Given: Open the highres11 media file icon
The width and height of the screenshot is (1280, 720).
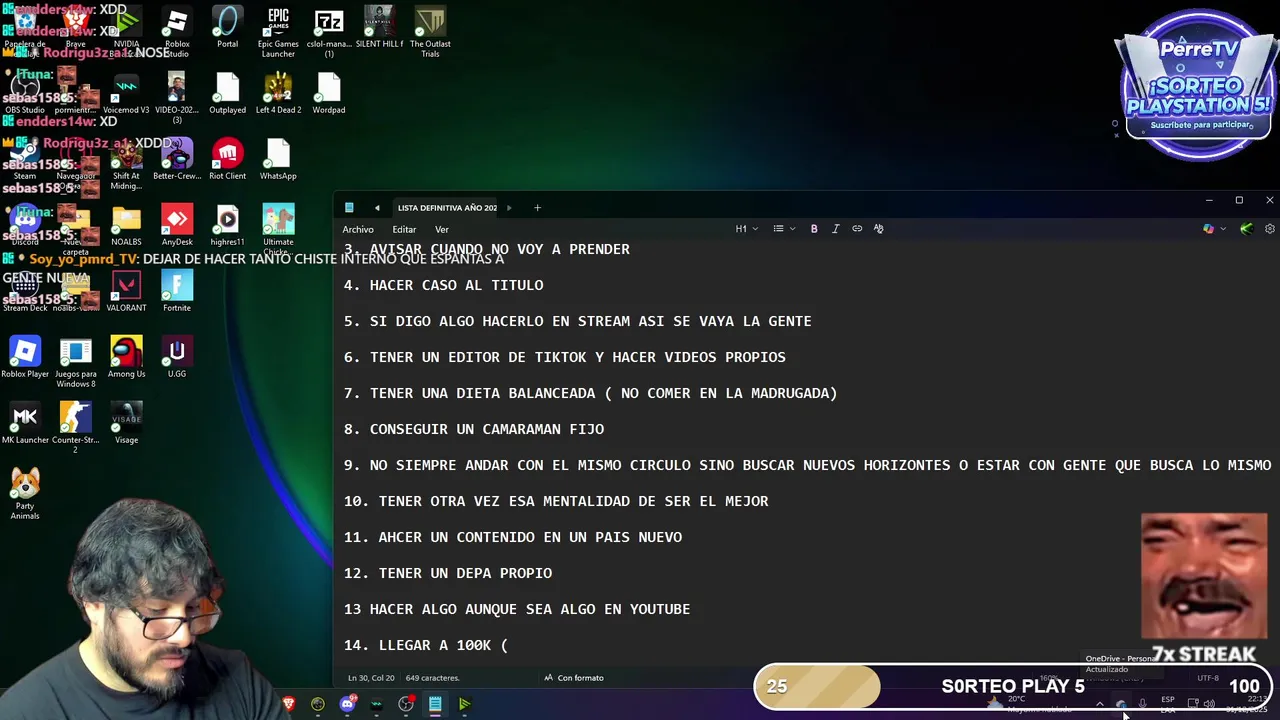Looking at the screenshot, I should (x=228, y=226).
